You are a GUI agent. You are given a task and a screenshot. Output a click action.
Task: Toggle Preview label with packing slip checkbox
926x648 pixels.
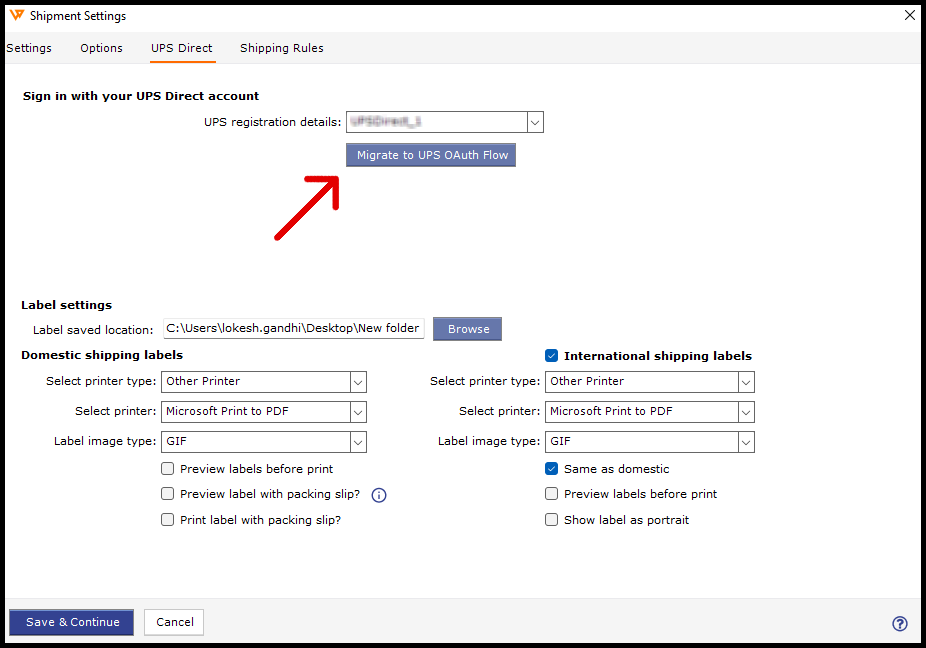168,495
